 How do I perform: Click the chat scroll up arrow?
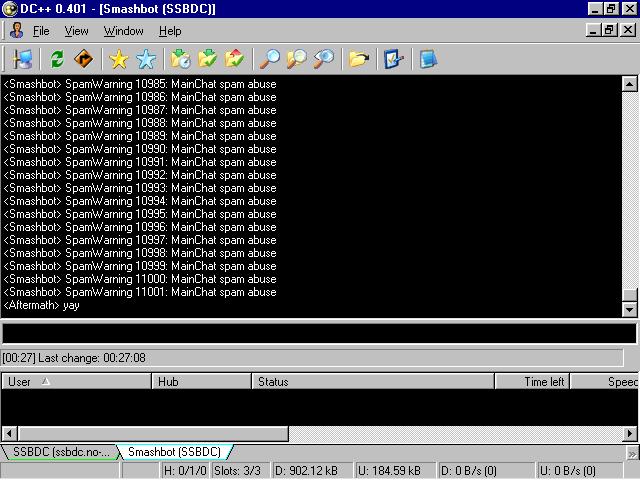629,84
